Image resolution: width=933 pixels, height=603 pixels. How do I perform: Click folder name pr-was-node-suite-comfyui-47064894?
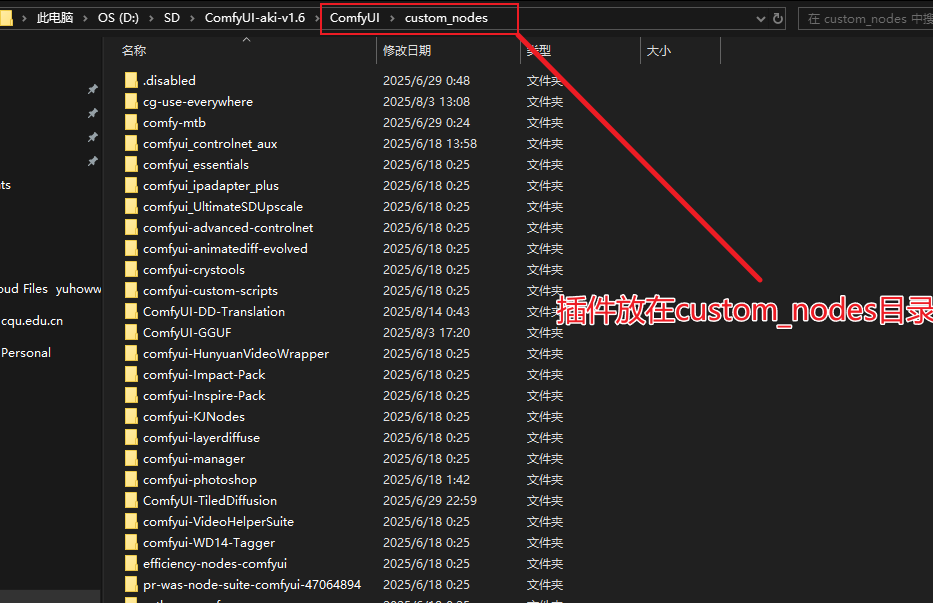(x=252, y=585)
